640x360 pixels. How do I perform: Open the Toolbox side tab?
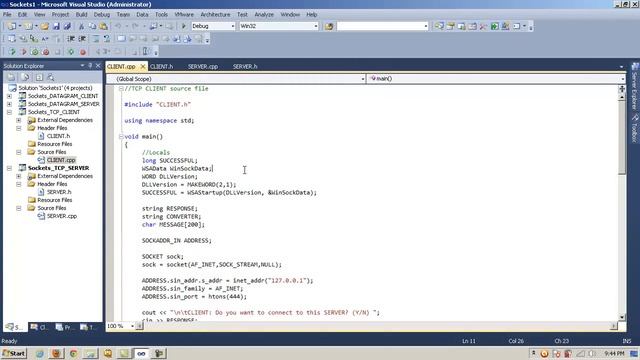[x=635, y=129]
